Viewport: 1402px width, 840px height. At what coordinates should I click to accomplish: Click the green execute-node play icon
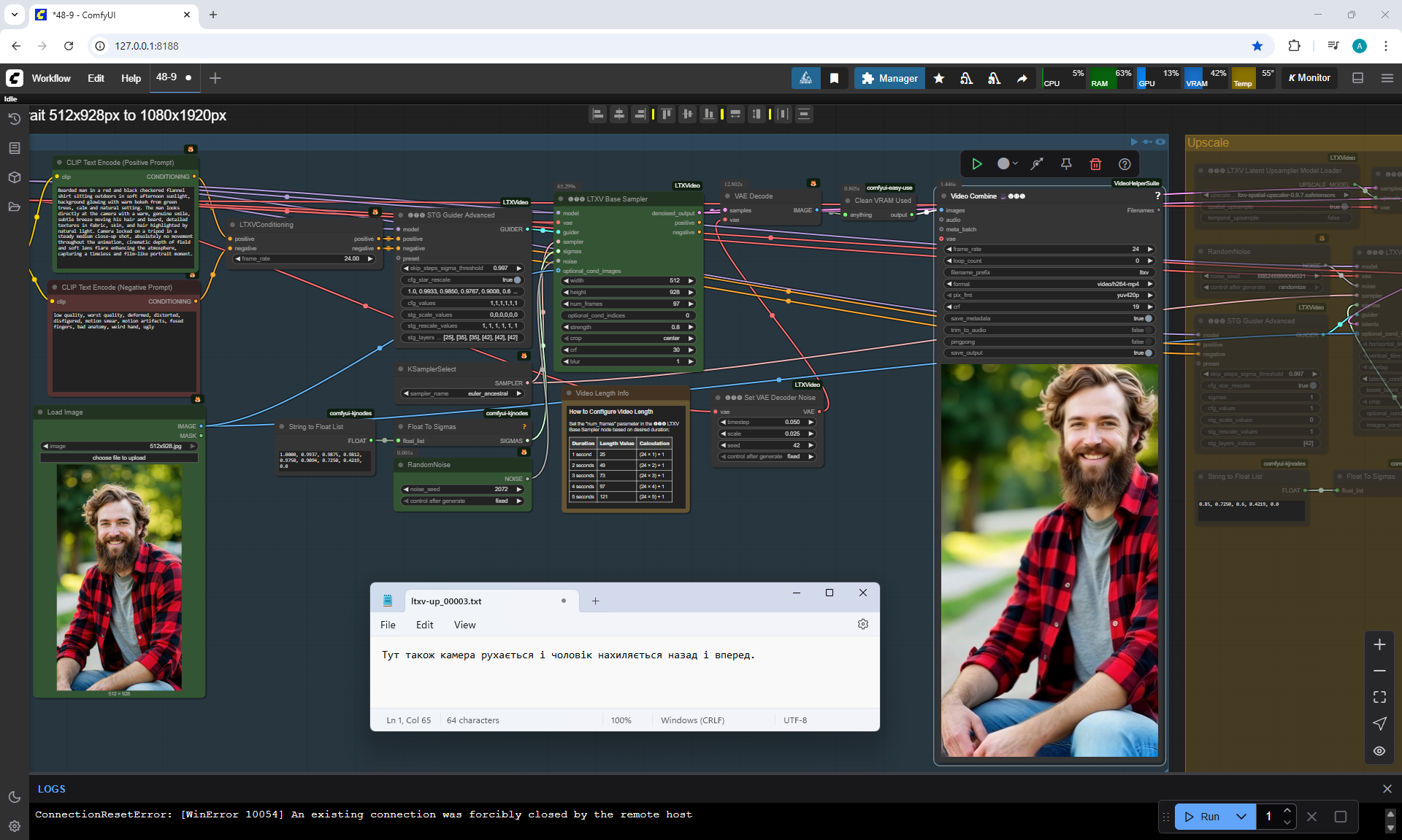(x=977, y=164)
